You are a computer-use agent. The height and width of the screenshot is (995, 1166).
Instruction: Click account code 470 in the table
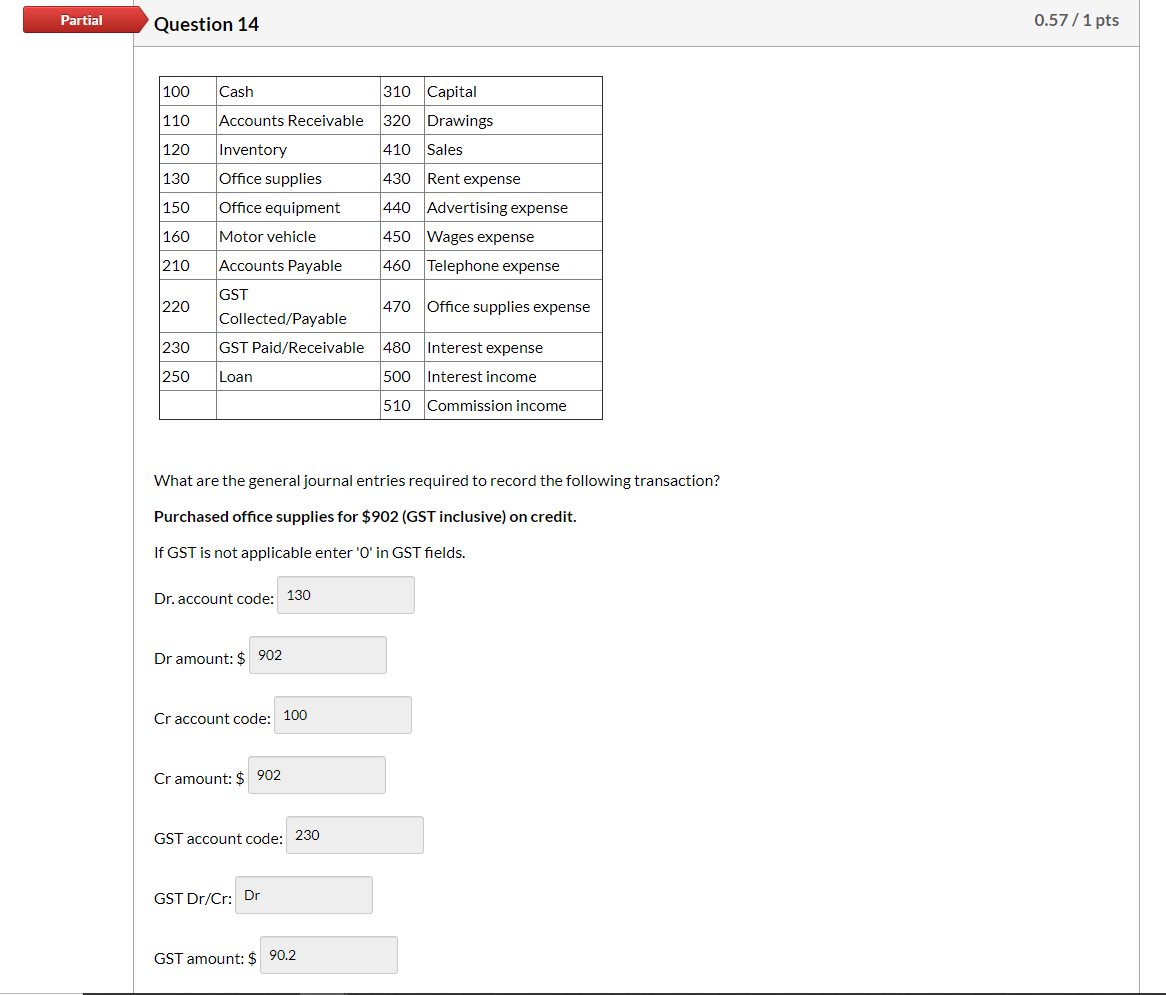[x=402, y=306]
